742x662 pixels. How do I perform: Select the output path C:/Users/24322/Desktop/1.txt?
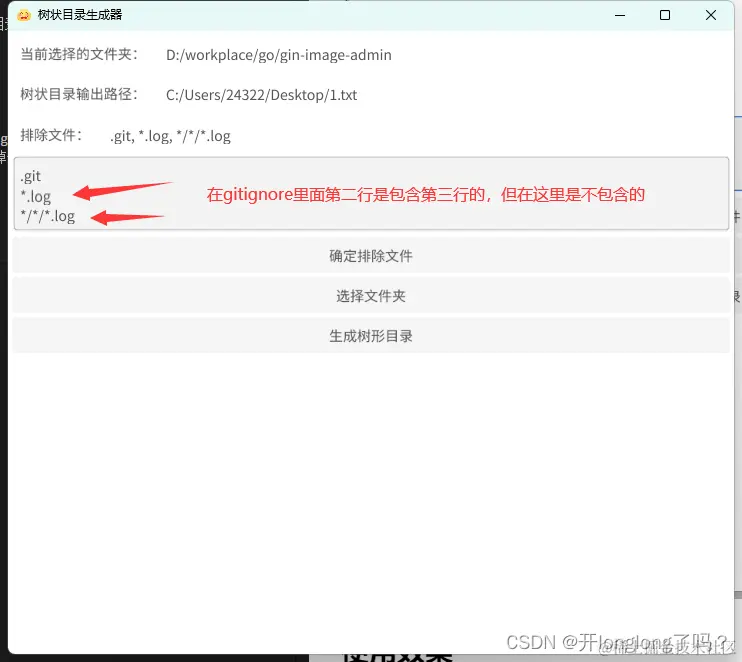point(261,95)
